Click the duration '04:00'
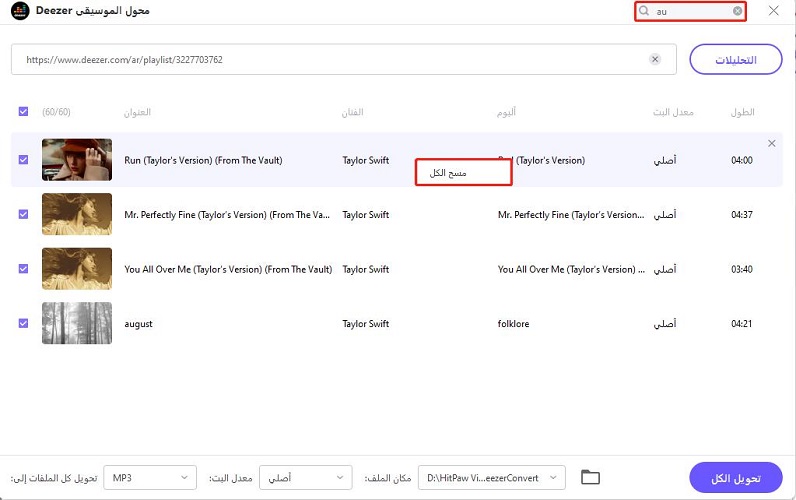The height and width of the screenshot is (500, 796). click(x=742, y=160)
